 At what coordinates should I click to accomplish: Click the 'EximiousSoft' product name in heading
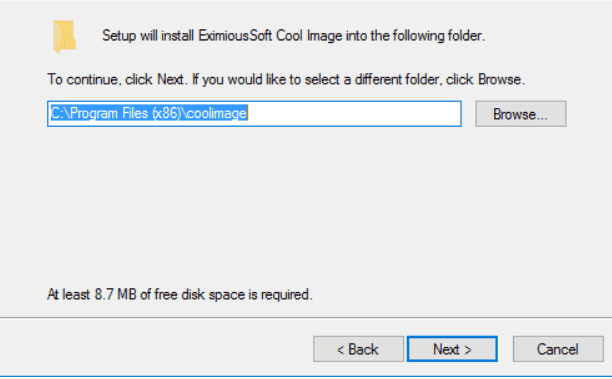(x=235, y=36)
